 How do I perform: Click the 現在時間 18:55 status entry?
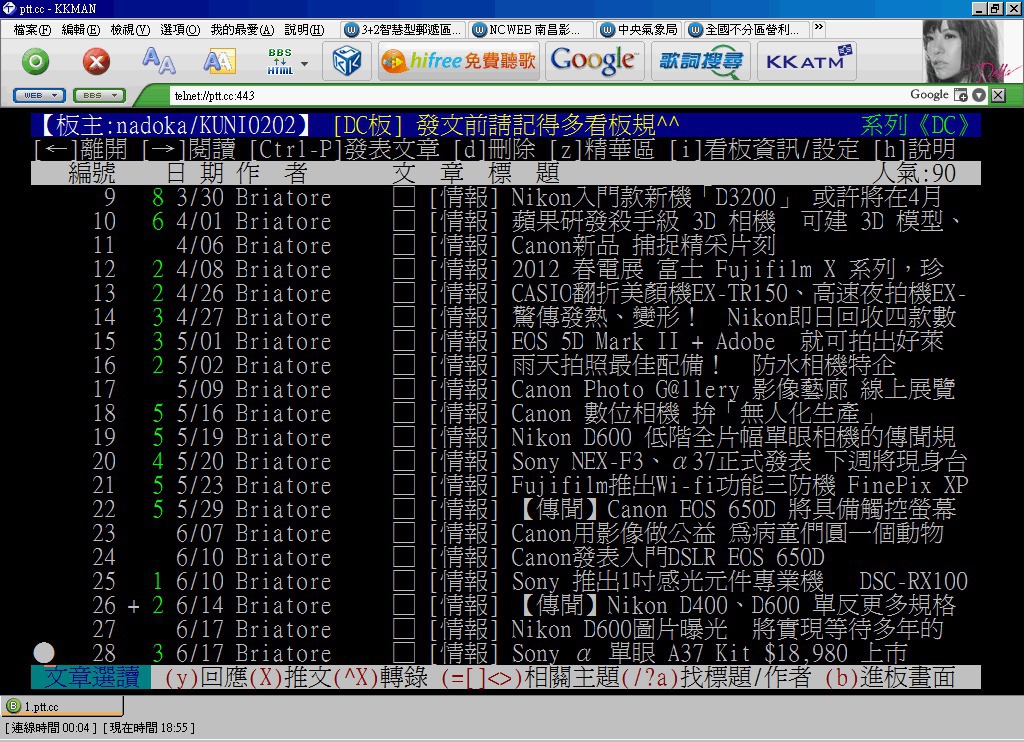coord(149,728)
